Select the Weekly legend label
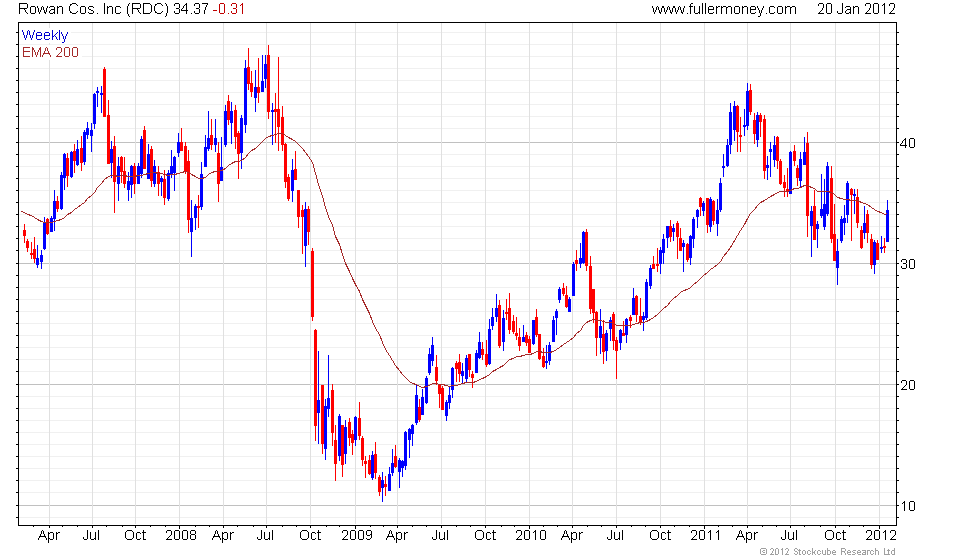980x560 pixels. coord(44,36)
